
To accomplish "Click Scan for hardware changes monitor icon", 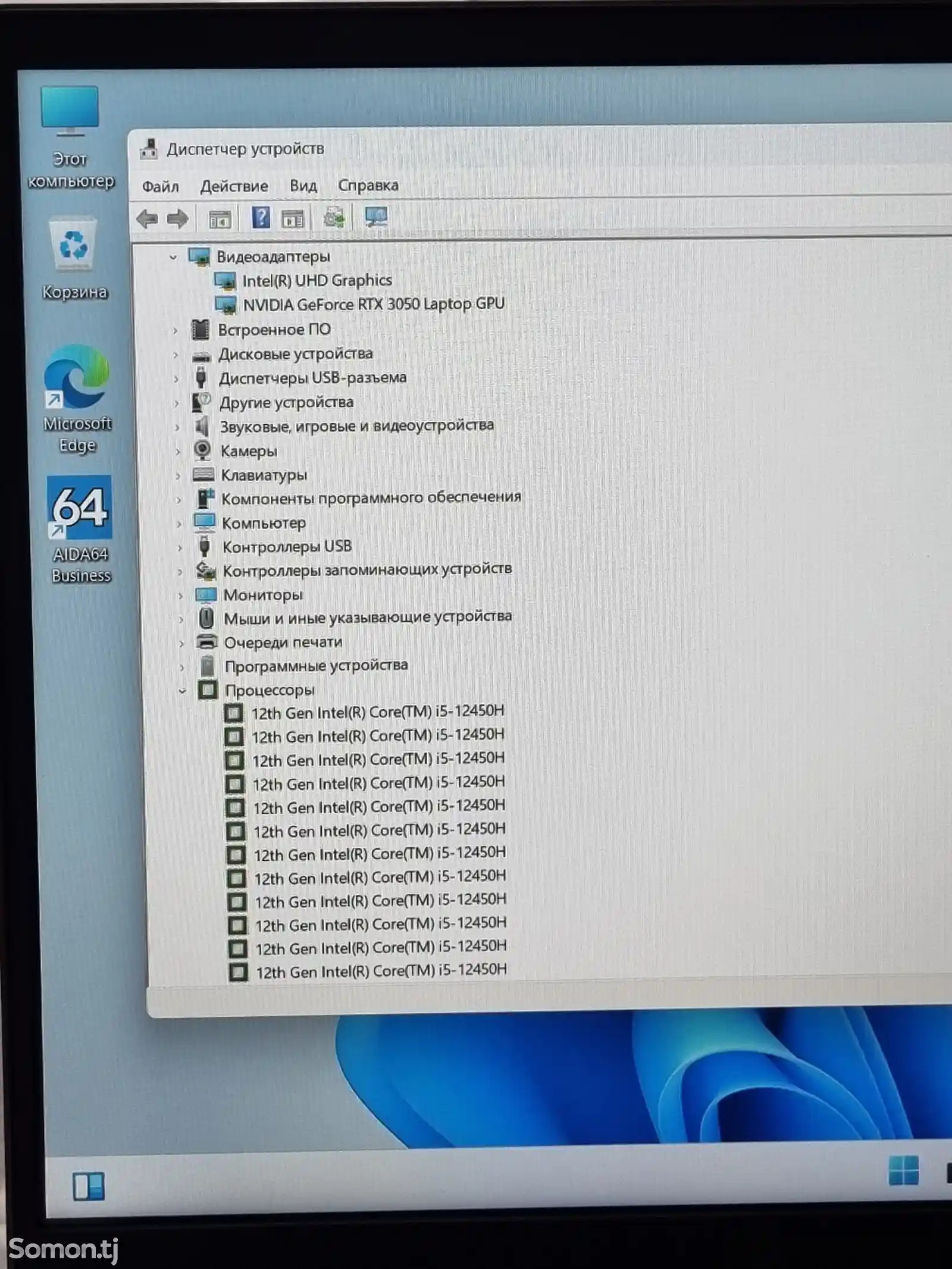I will point(376,217).
